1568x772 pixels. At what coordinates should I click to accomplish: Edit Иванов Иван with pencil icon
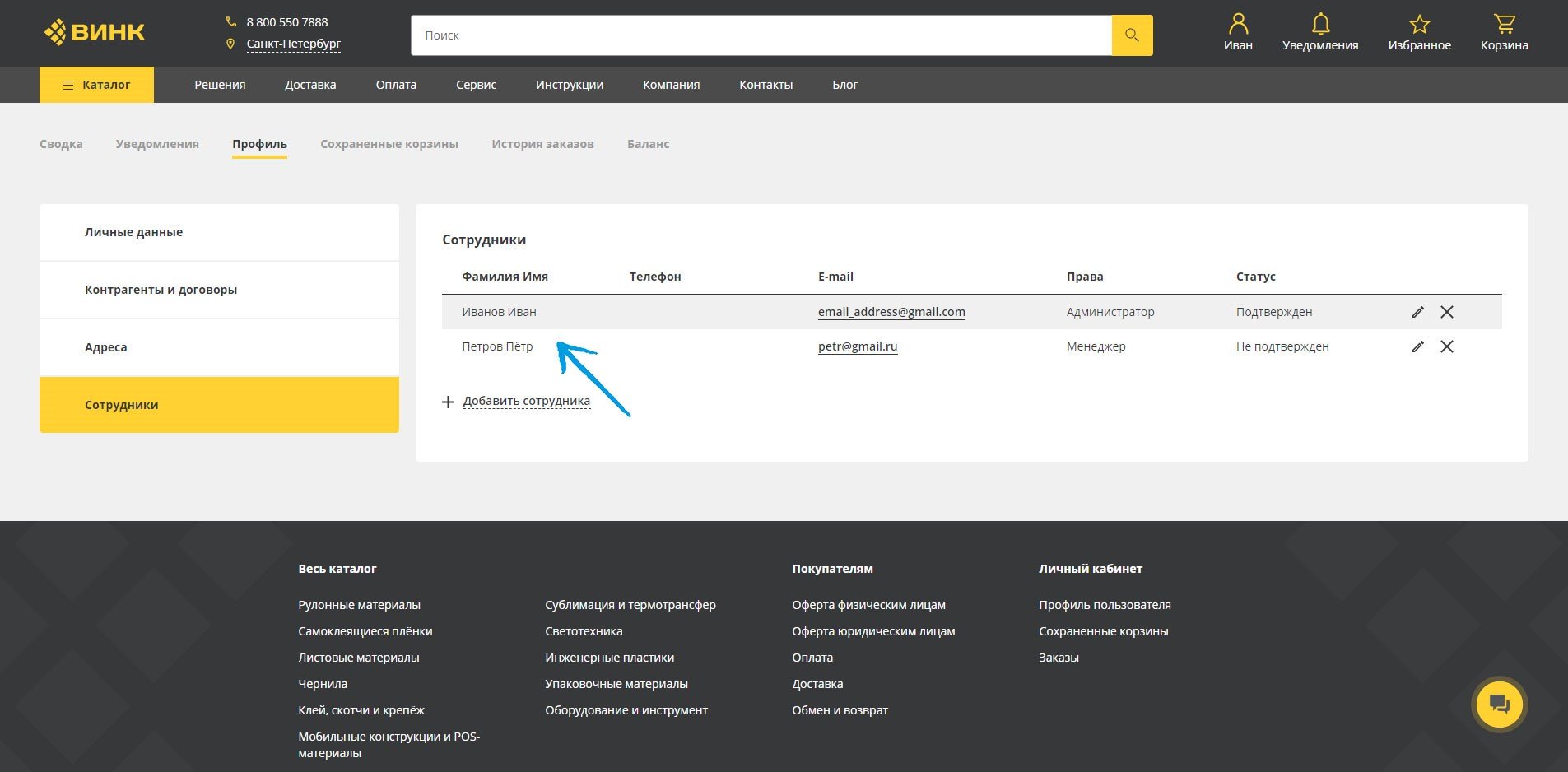coord(1417,312)
